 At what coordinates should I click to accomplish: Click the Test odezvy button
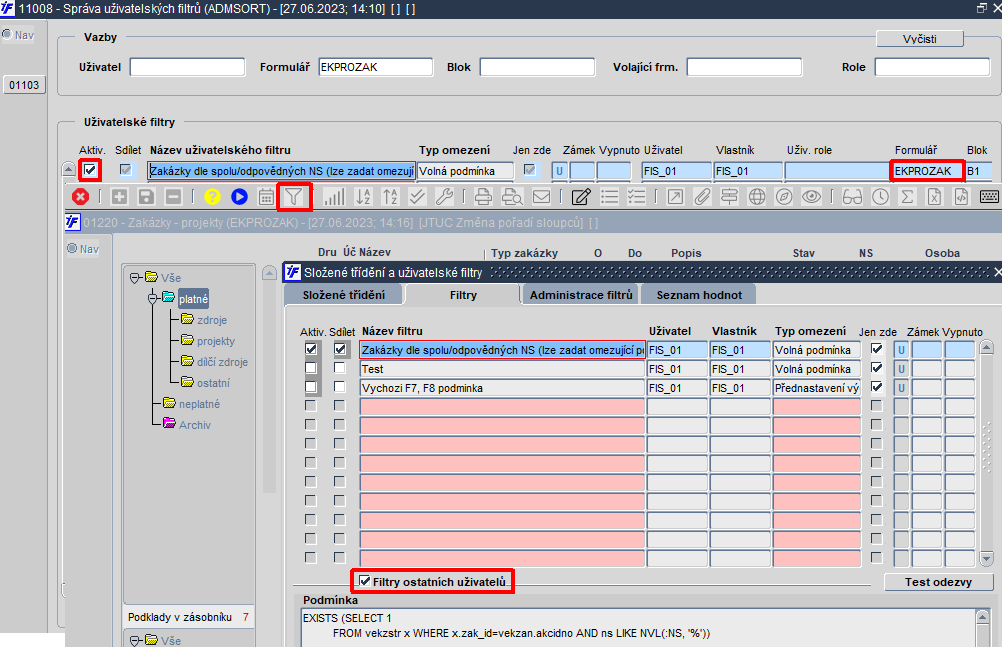click(938, 582)
